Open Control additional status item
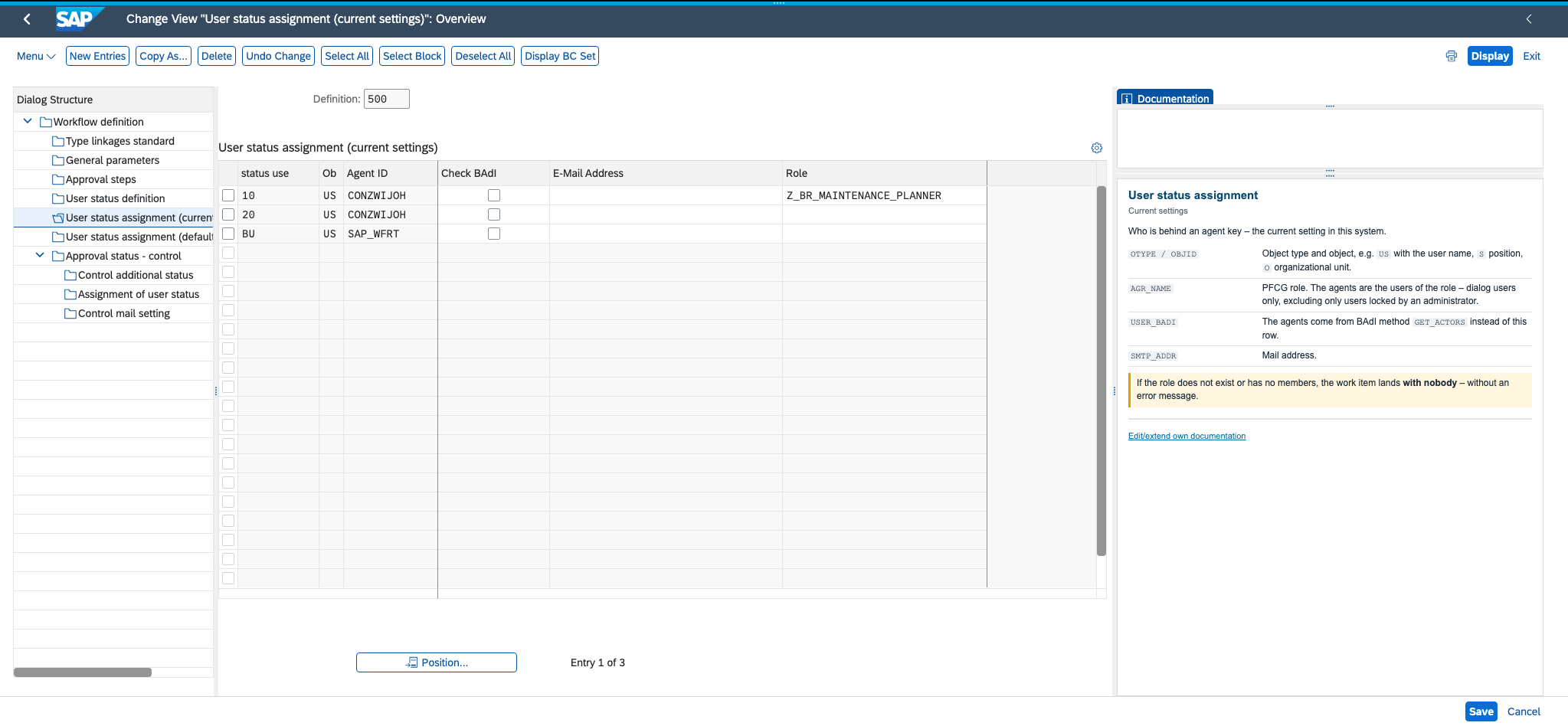The width and height of the screenshot is (1568, 726). 136,275
